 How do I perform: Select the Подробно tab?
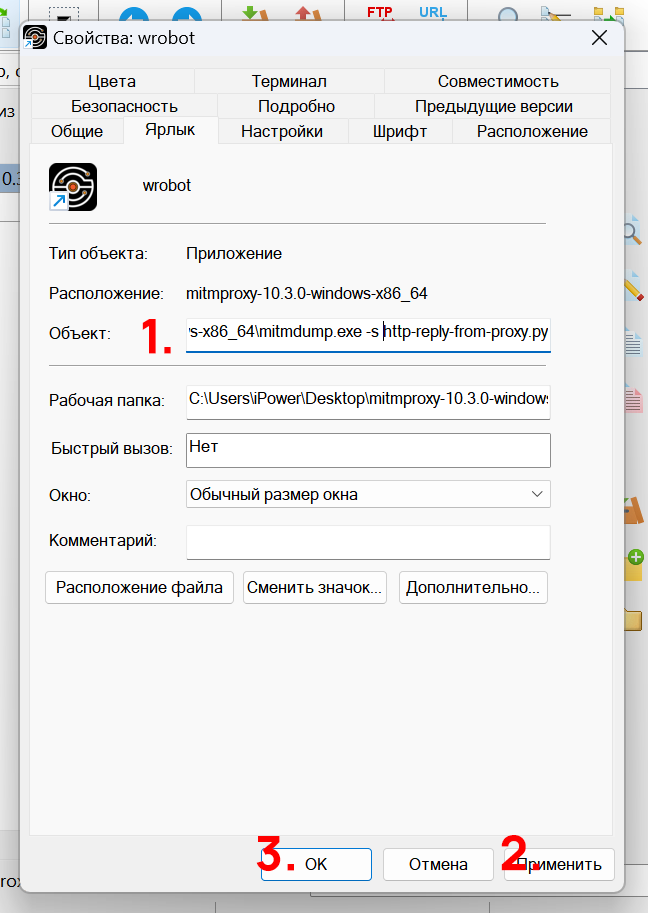(x=296, y=107)
